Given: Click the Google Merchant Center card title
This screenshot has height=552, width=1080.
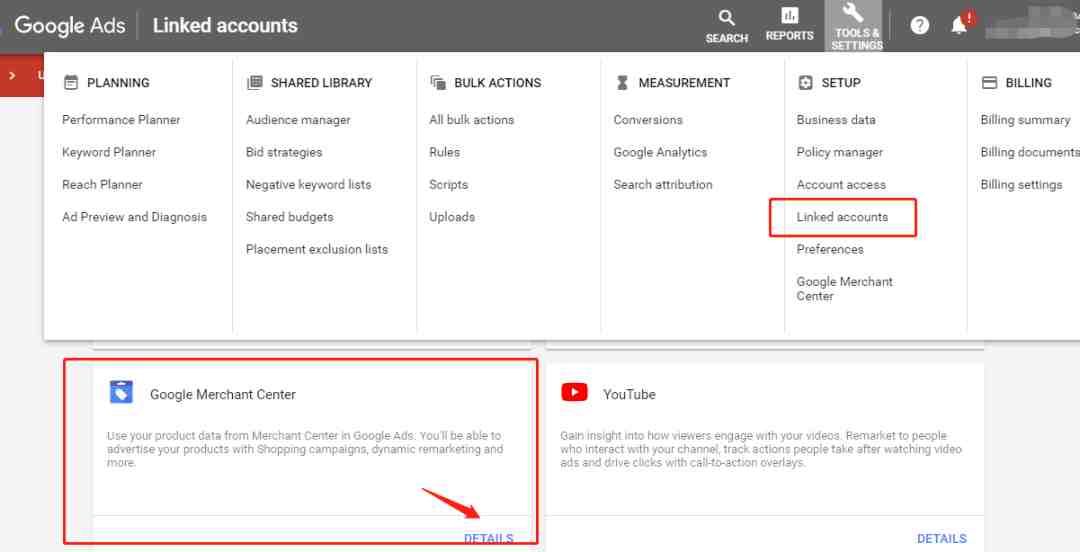Looking at the screenshot, I should [223, 394].
